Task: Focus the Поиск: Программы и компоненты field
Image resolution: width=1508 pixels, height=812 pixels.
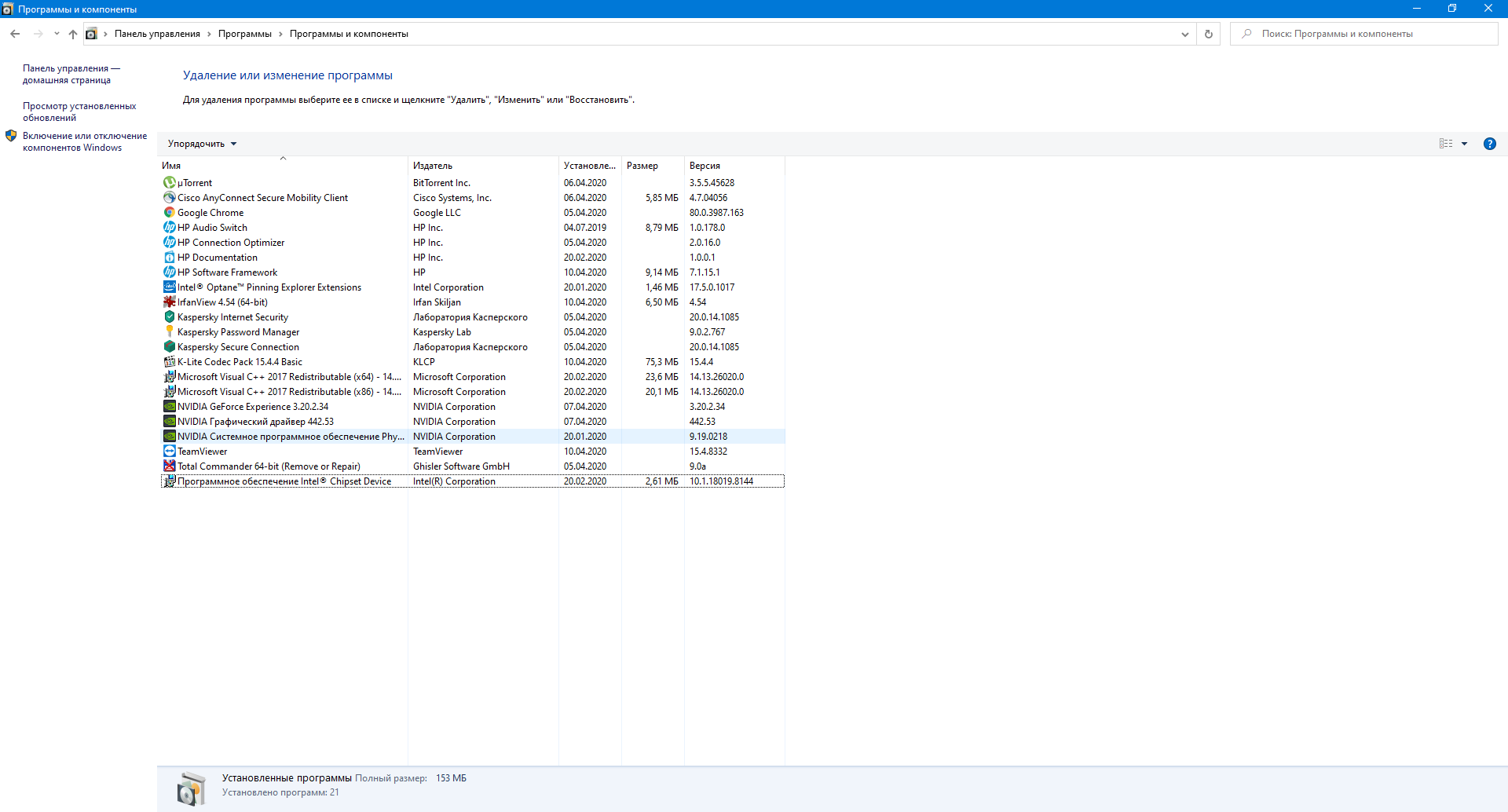Action: [1364, 34]
